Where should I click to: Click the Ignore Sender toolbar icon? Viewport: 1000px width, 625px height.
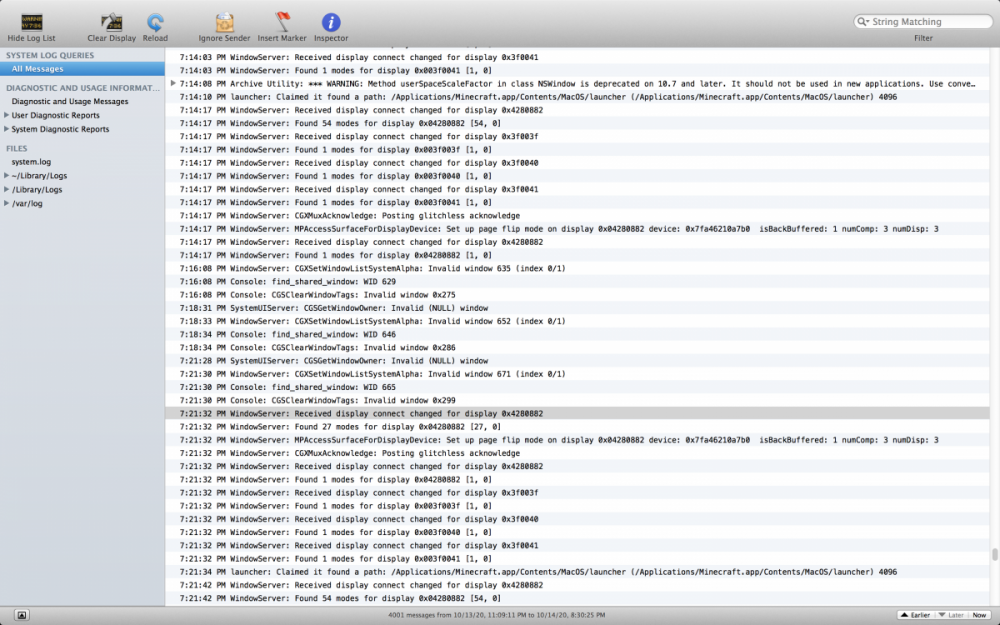click(x=225, y=22)
